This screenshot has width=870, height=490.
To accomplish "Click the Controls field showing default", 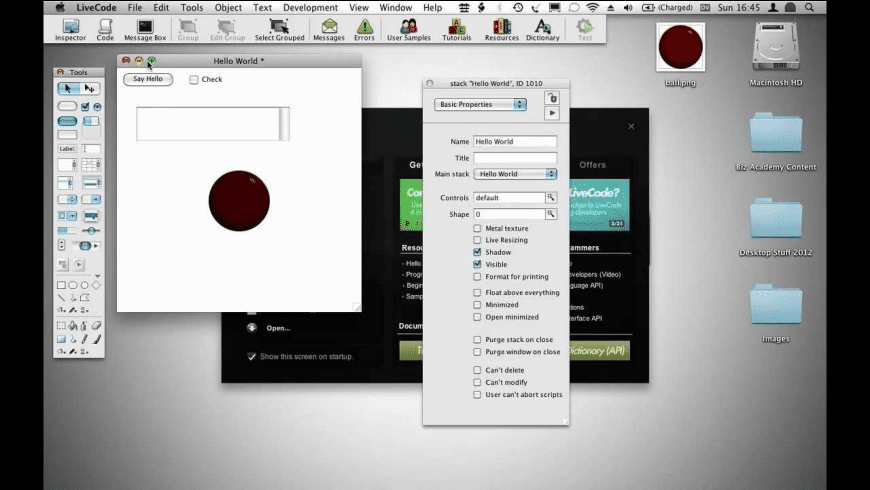I will click(x=509, y=198).
